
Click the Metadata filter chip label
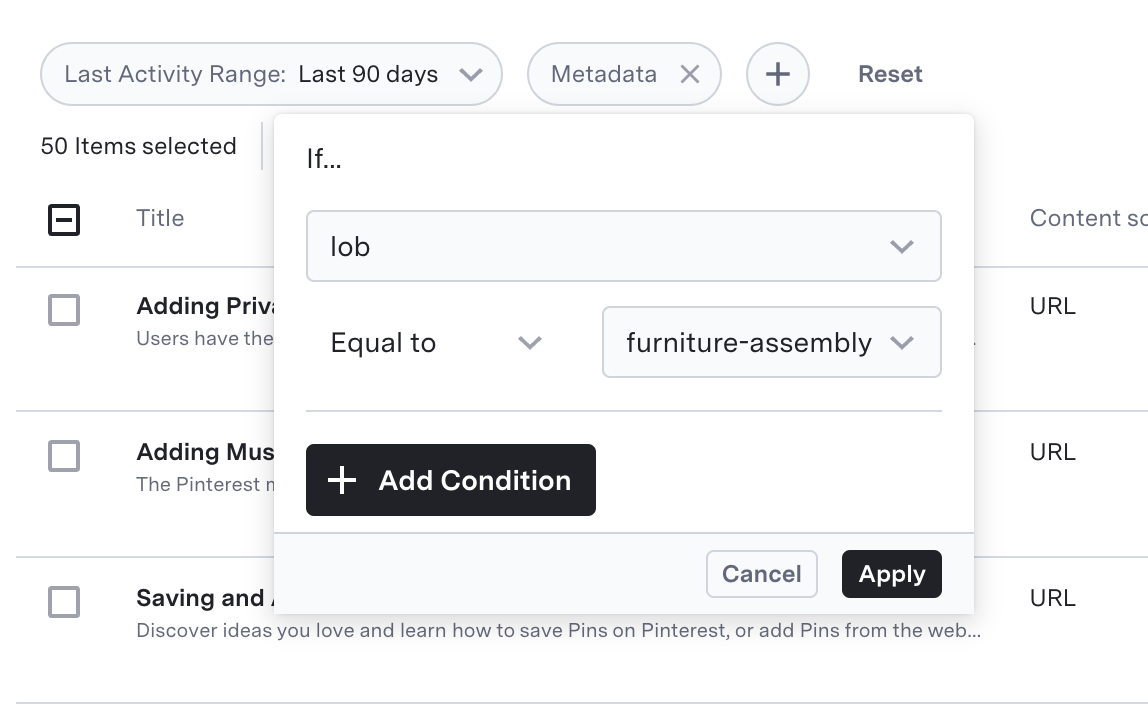[604, 74]
